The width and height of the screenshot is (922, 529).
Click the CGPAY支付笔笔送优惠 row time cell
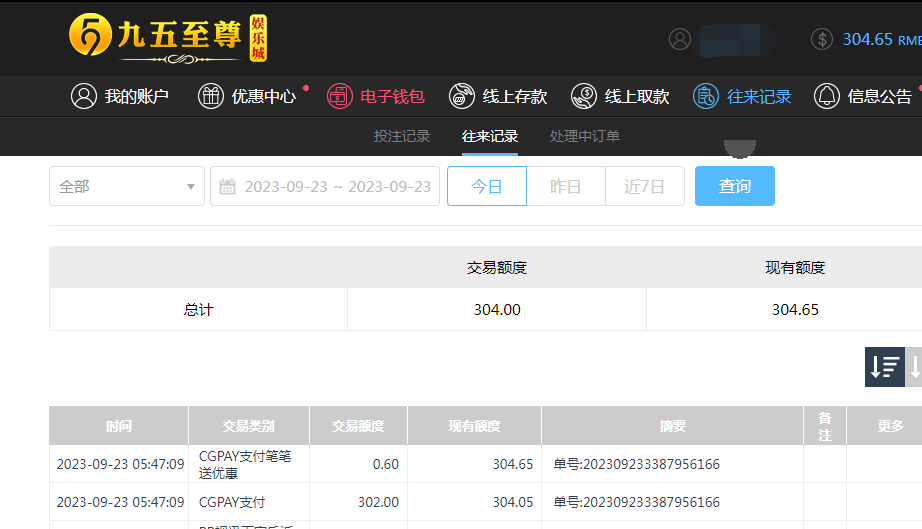[120, 464]
